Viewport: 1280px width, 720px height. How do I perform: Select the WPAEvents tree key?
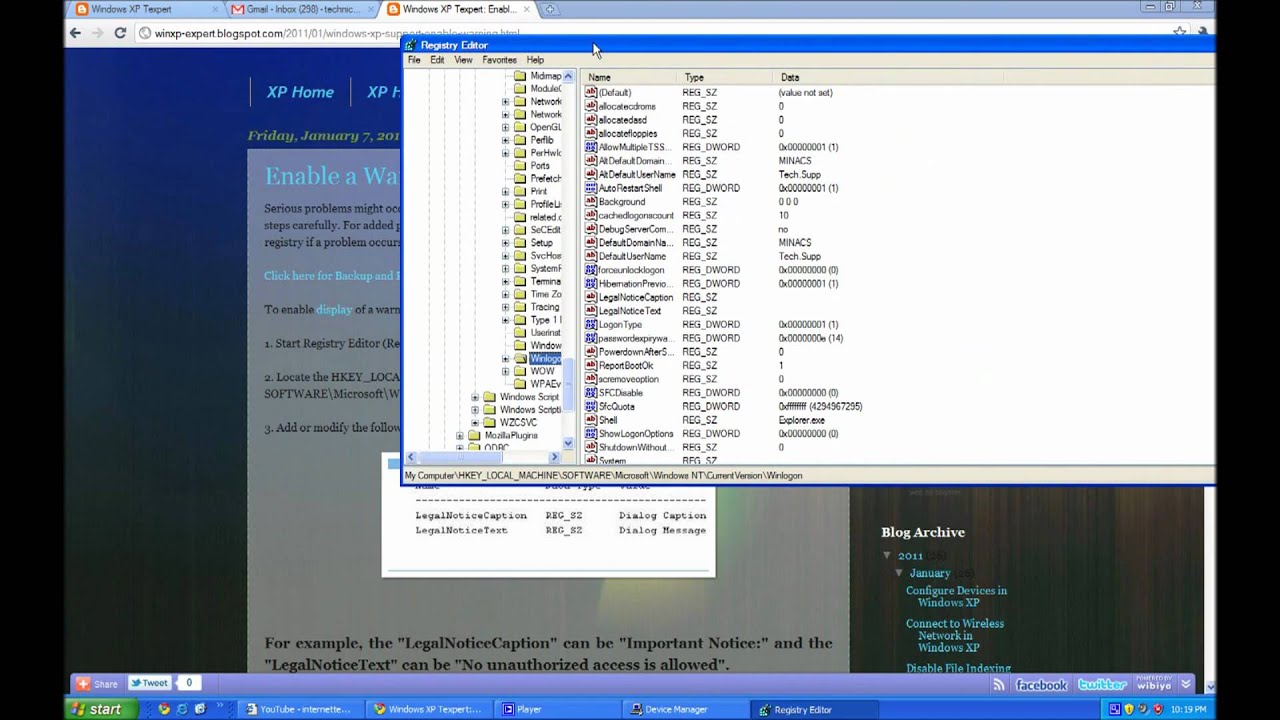545,384
